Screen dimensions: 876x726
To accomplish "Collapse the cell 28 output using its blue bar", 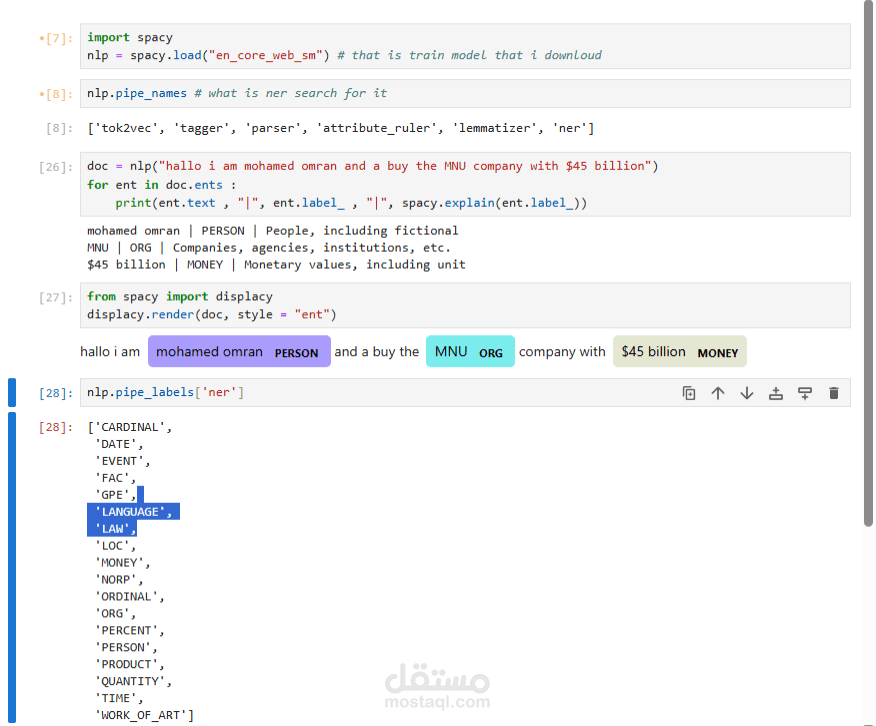I will pos(12,567).
